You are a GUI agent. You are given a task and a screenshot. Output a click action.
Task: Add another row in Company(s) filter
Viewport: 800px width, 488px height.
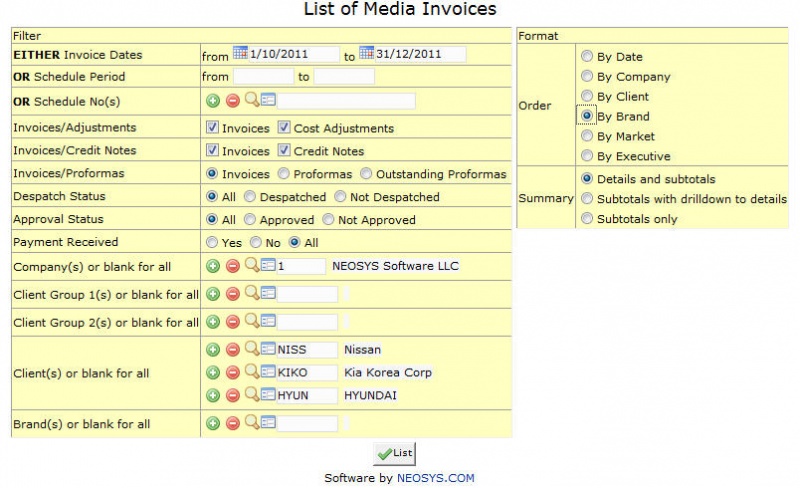213,266
